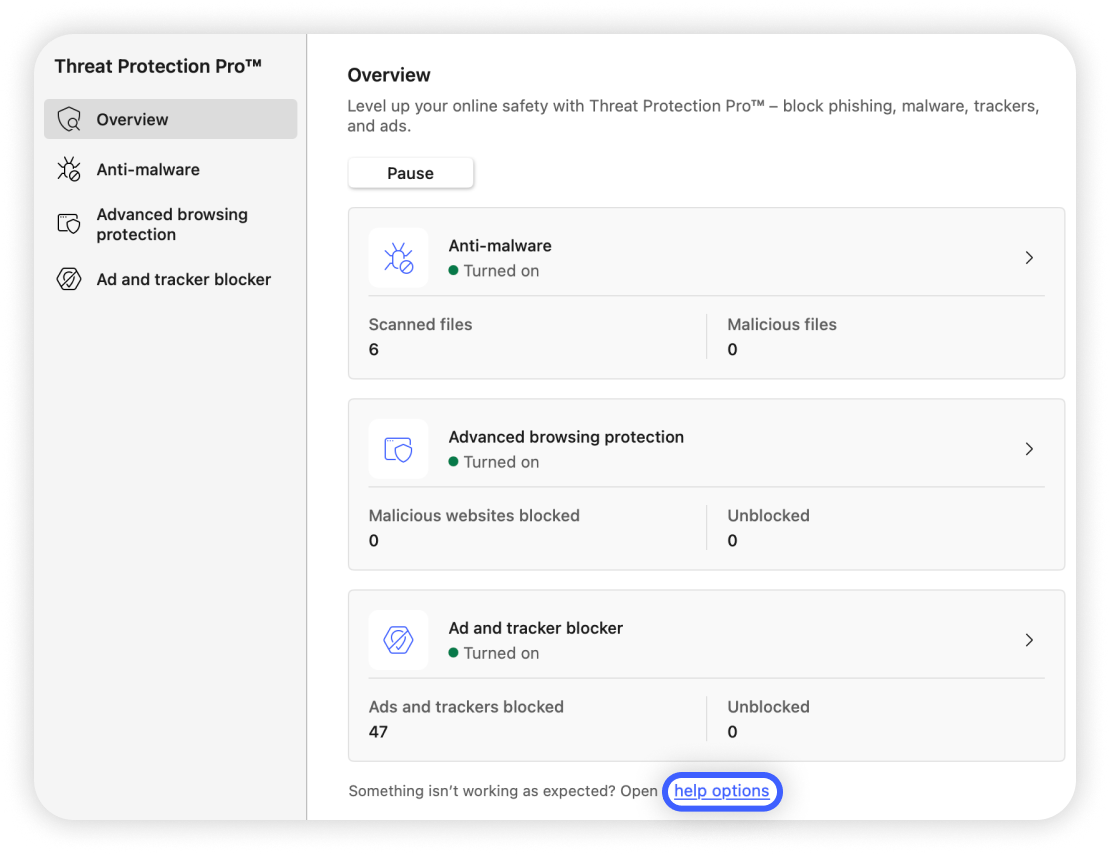The width and height of the screenshot is (1110, 854).
Task: Click the Anti-malware bug icon in sidebar
Action: [69, 170]
